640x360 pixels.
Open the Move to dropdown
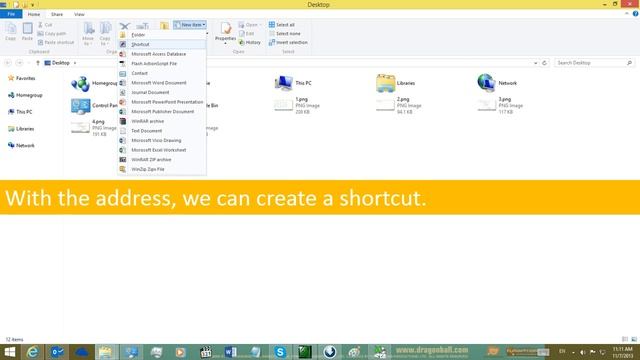pyautogui.click(x=88, y=33)
